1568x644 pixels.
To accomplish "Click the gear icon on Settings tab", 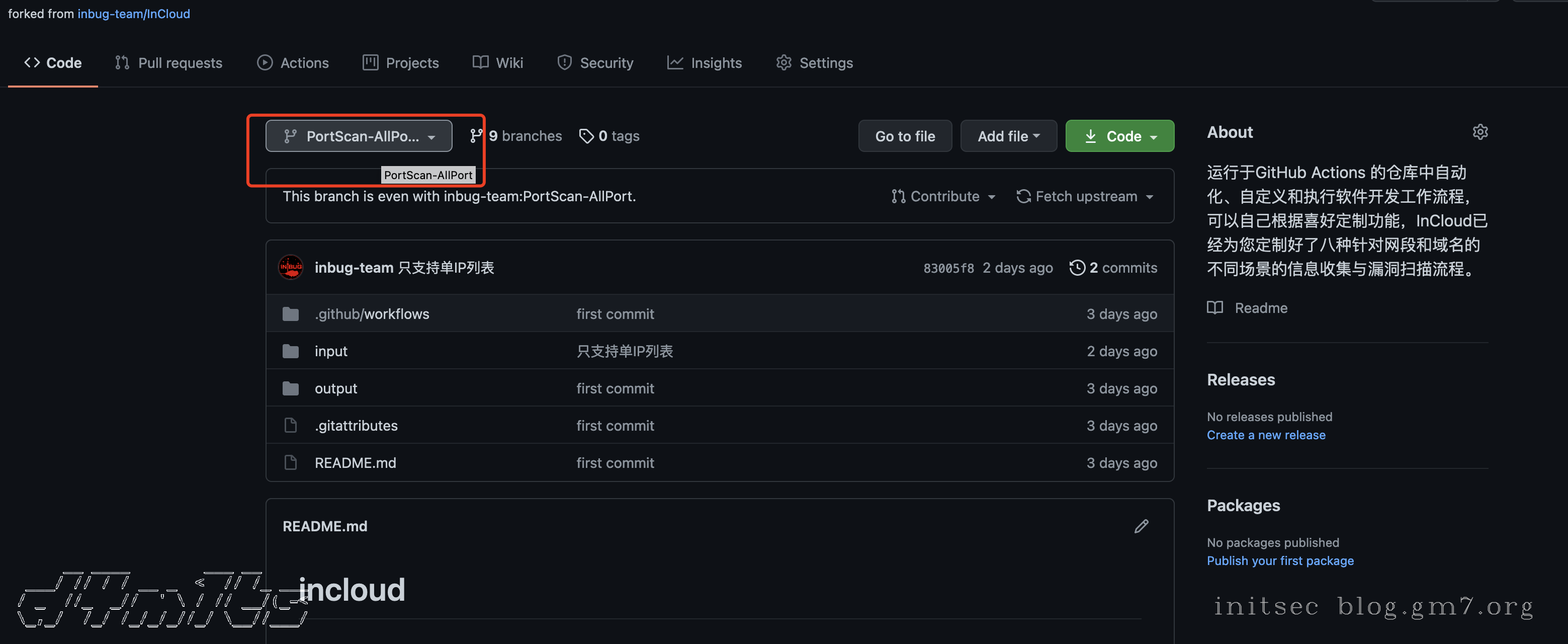I will point(784,63).
